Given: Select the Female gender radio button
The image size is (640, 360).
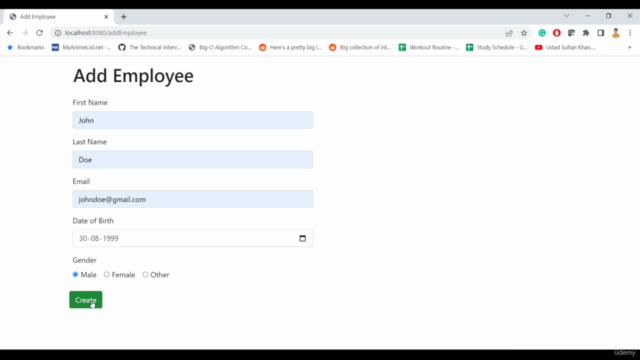Looking at the screenshot, I should click(x=107, y=275).
